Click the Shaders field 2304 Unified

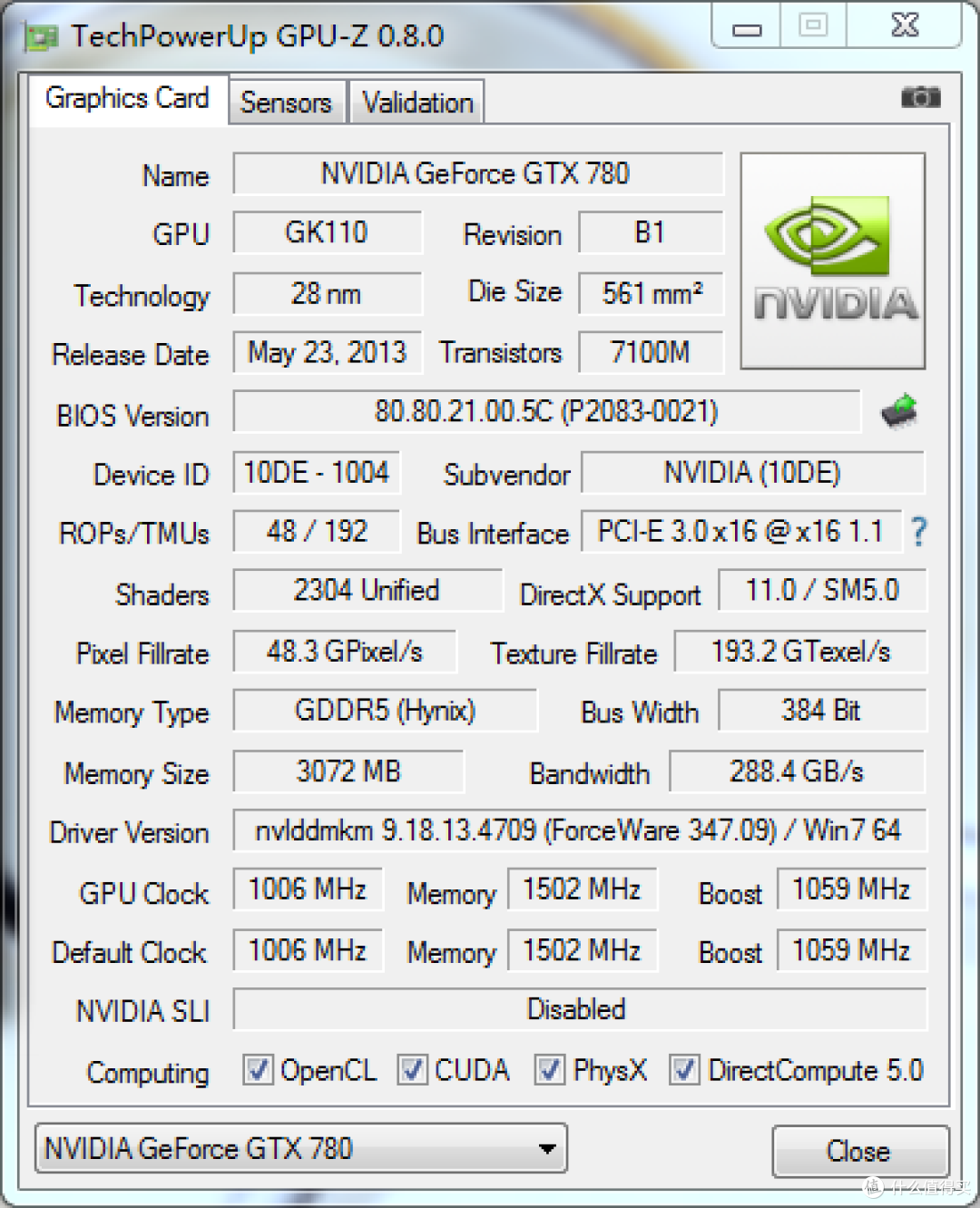367,590
